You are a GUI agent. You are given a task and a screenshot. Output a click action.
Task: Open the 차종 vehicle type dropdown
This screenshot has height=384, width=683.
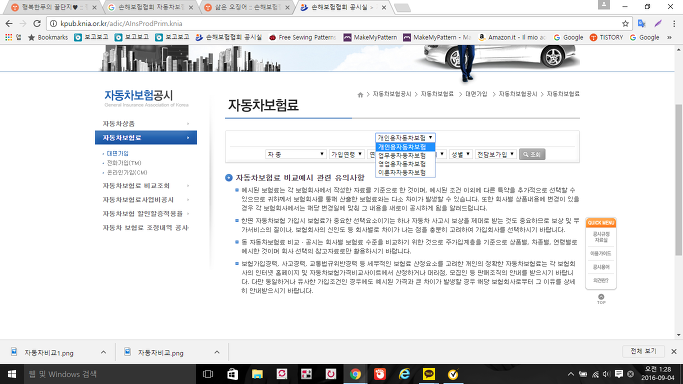click(x=295, y=154)
